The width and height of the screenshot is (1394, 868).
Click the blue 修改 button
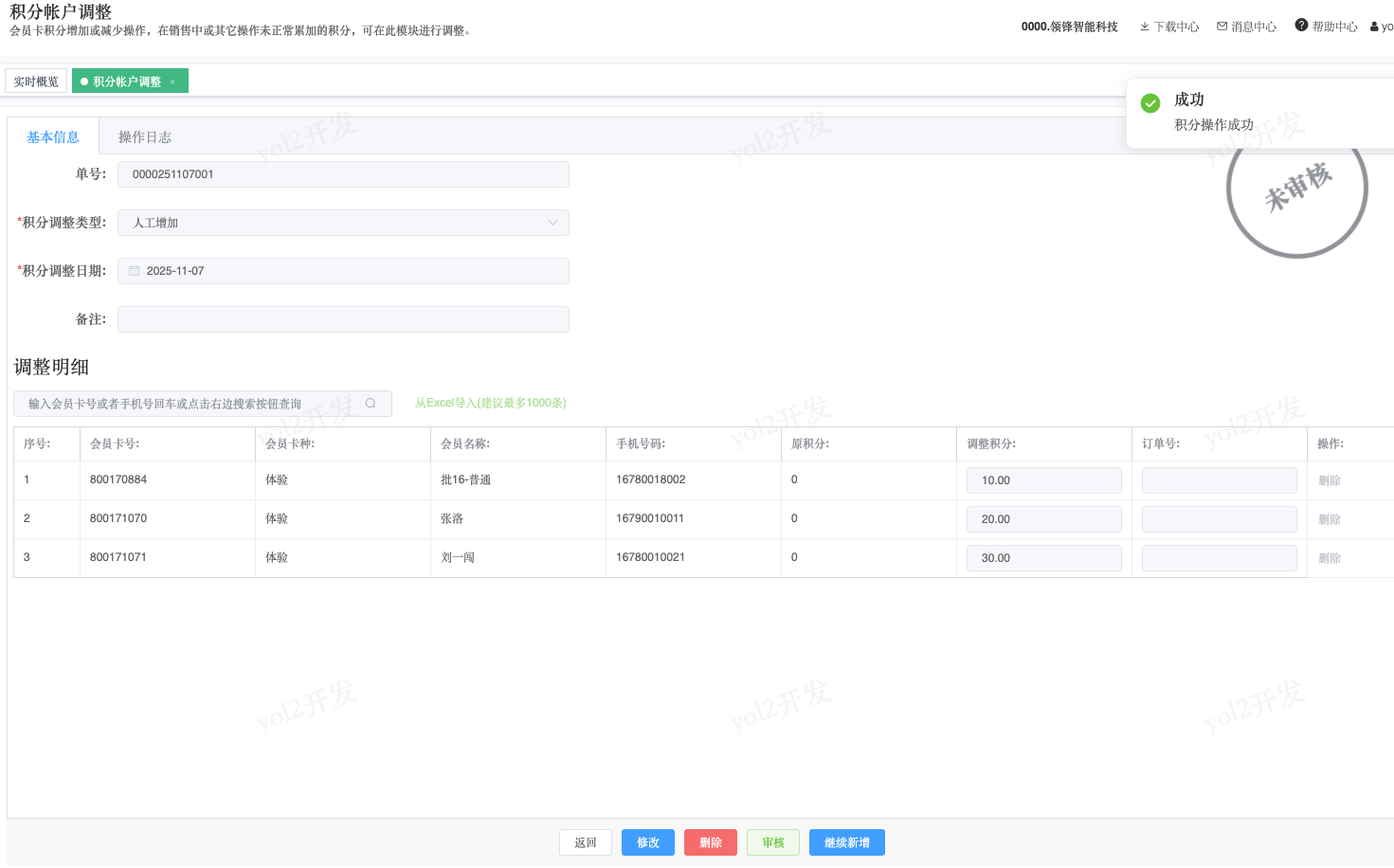point(648,842)
